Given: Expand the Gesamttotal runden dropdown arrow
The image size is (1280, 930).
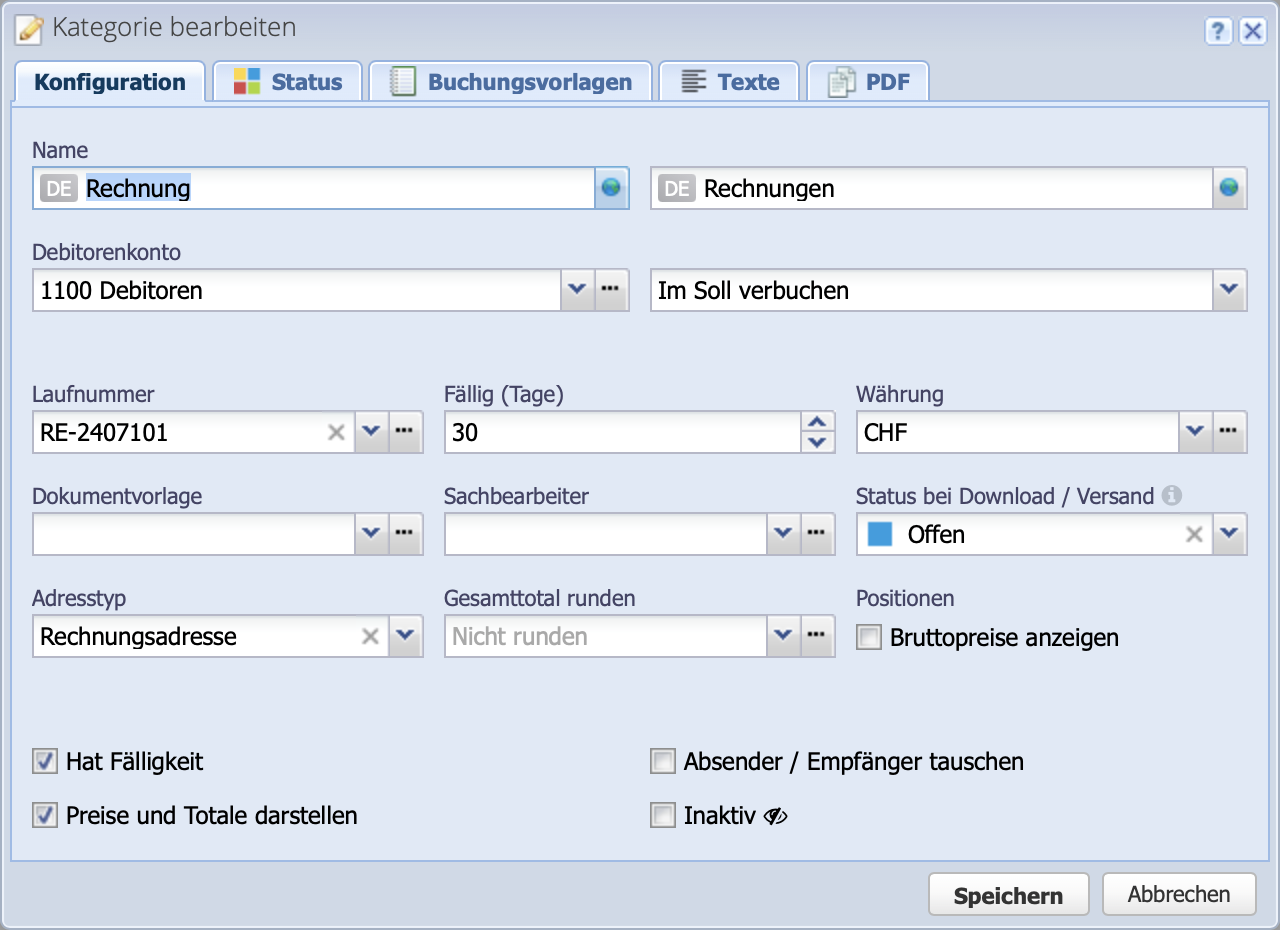Looking at the screenshot, I should click(x=783, y=636).
